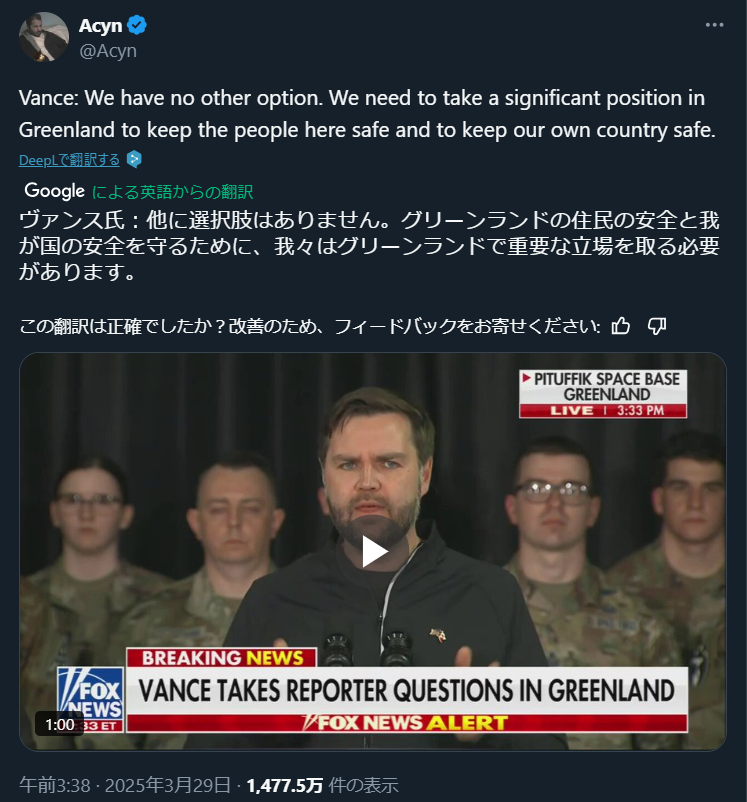The image size is (747, 802).
Task: Open the three-dot more options menu
Action: pos(714,25)
